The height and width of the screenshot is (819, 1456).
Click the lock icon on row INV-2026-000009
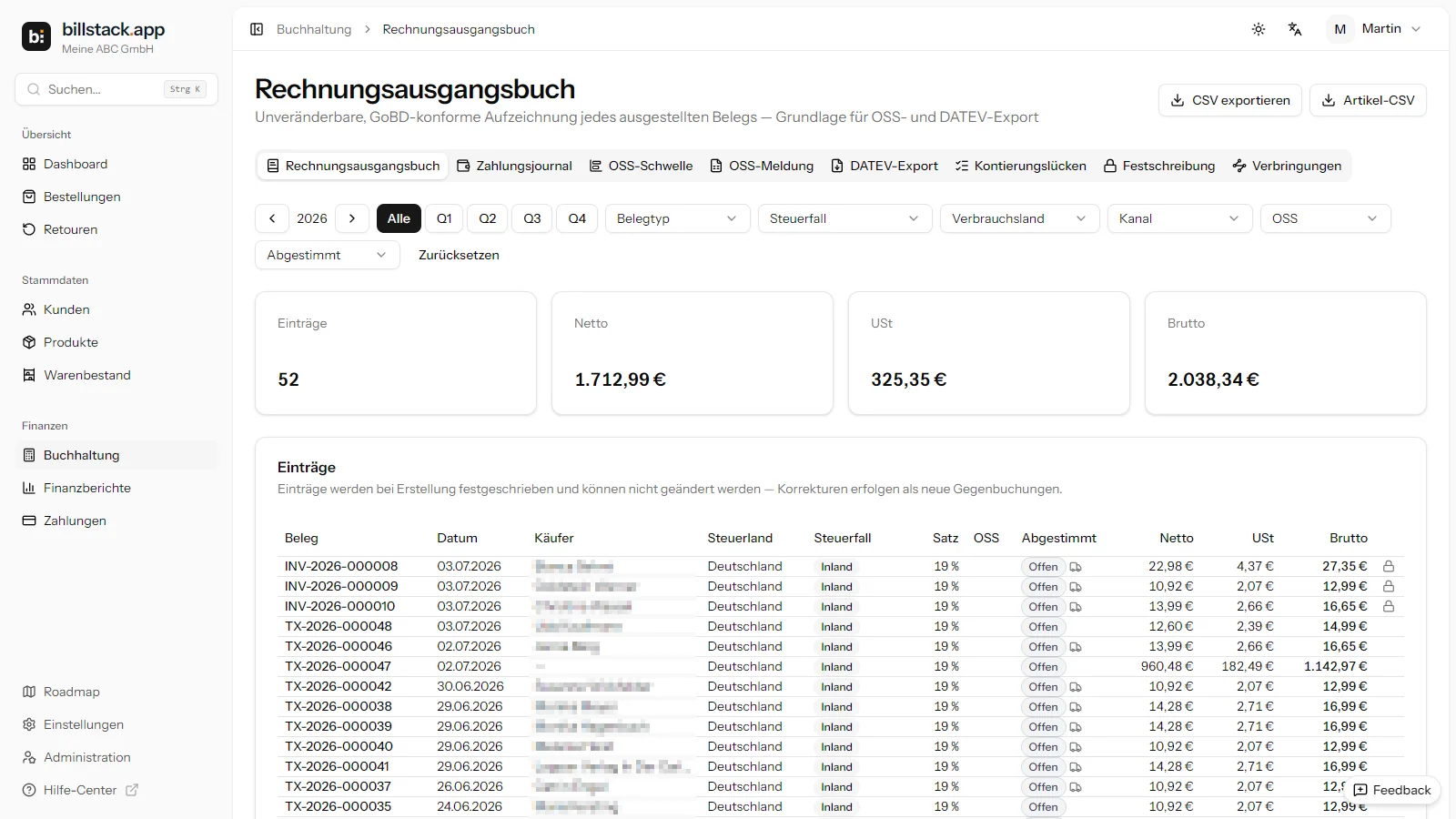1389,586
